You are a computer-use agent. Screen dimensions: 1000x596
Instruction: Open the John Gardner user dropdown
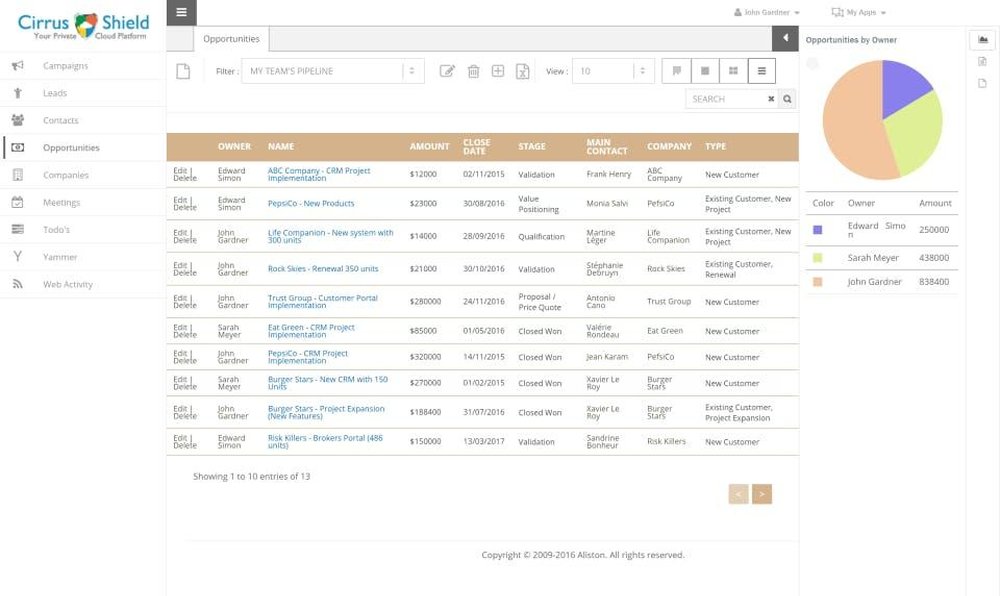(x=767, y=12)
